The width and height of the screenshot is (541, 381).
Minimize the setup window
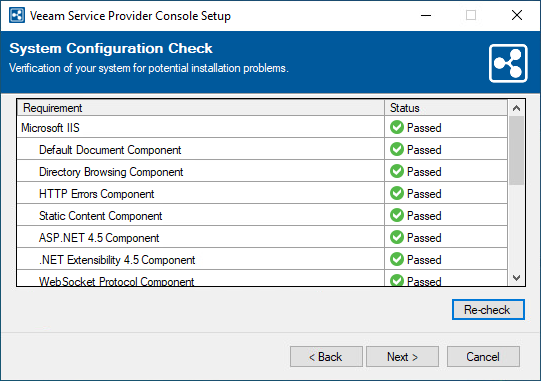[426, 16]
